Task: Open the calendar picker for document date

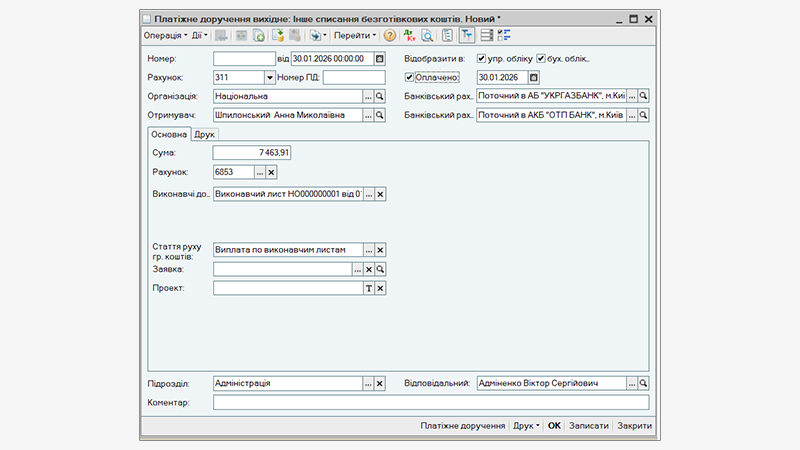Action: coord(379,58)
